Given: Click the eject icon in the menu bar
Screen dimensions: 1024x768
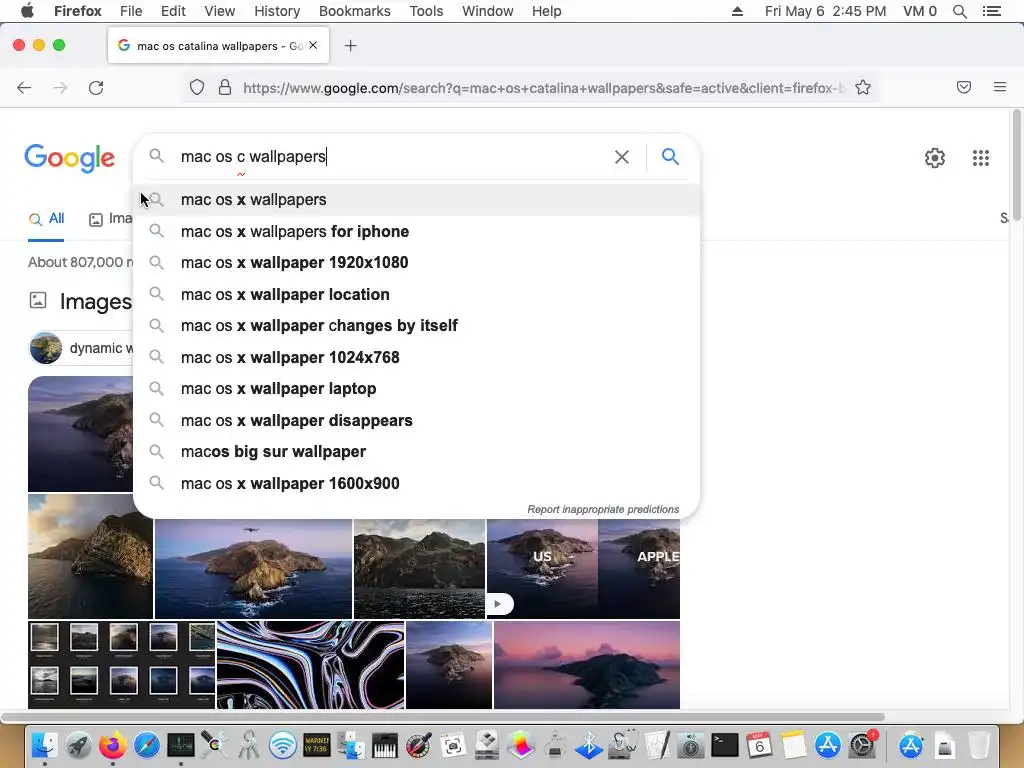Looking at the screenshot, I should (x=737, y=11).
